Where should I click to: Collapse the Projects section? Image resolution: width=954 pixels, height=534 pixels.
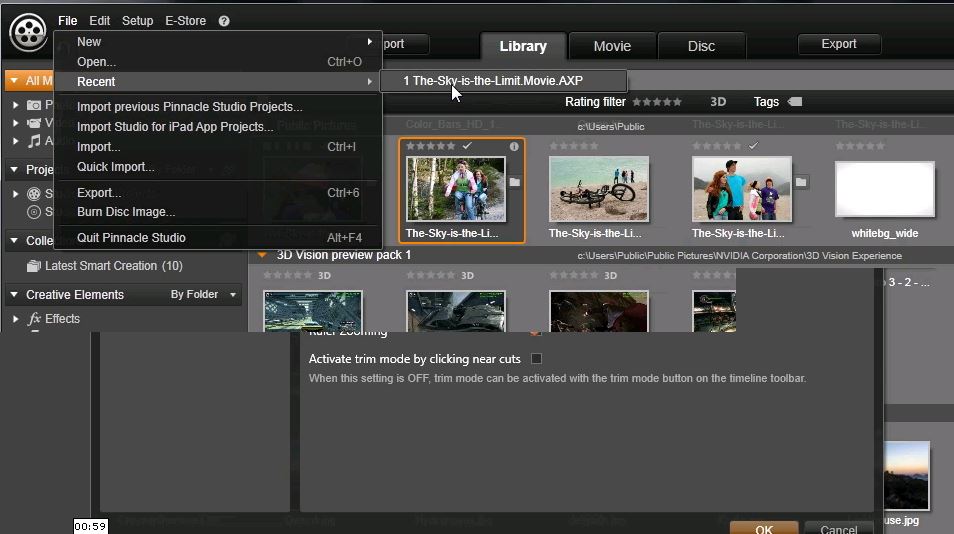[14, 169]
